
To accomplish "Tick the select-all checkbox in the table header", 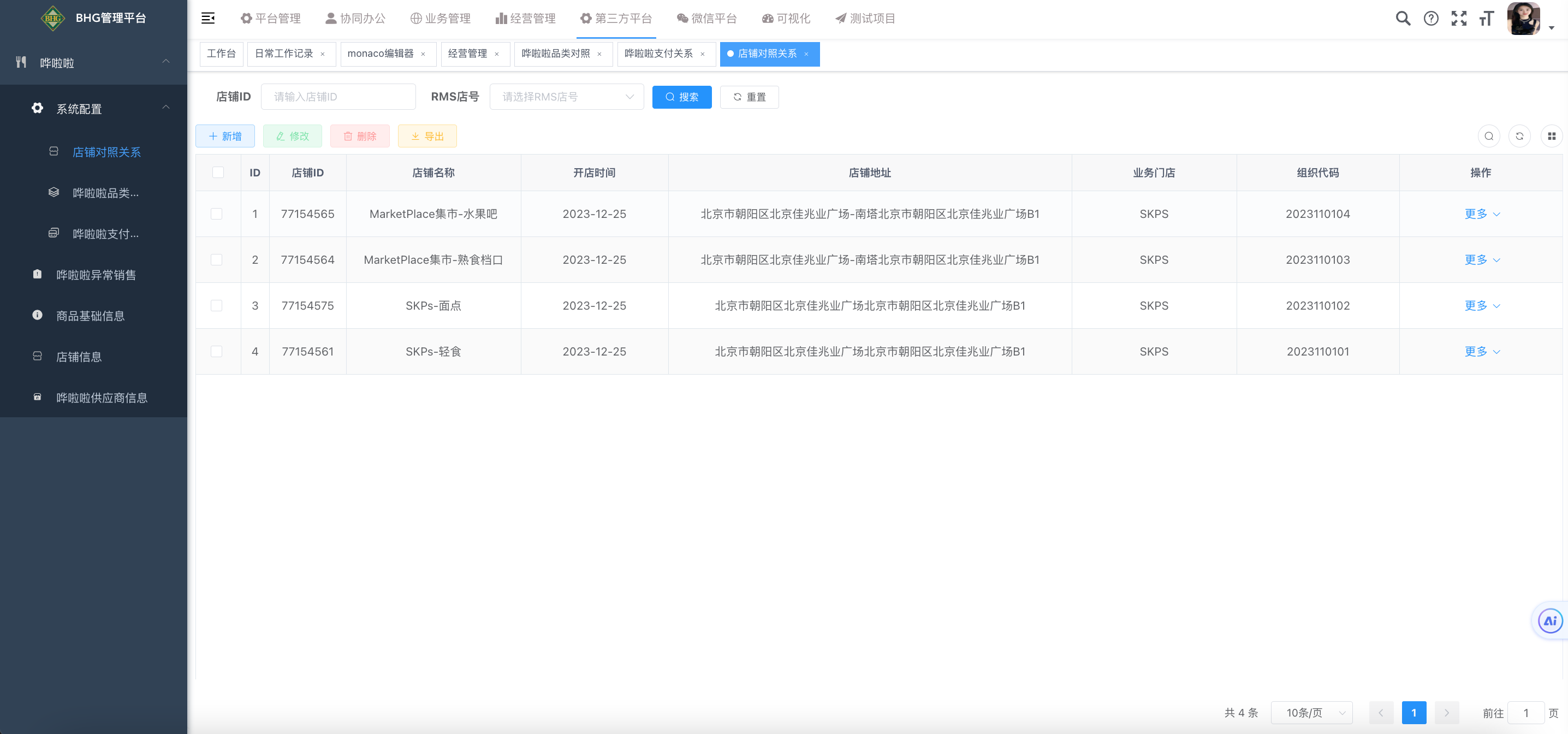I will pyautogui.click(x=218, y=173).
